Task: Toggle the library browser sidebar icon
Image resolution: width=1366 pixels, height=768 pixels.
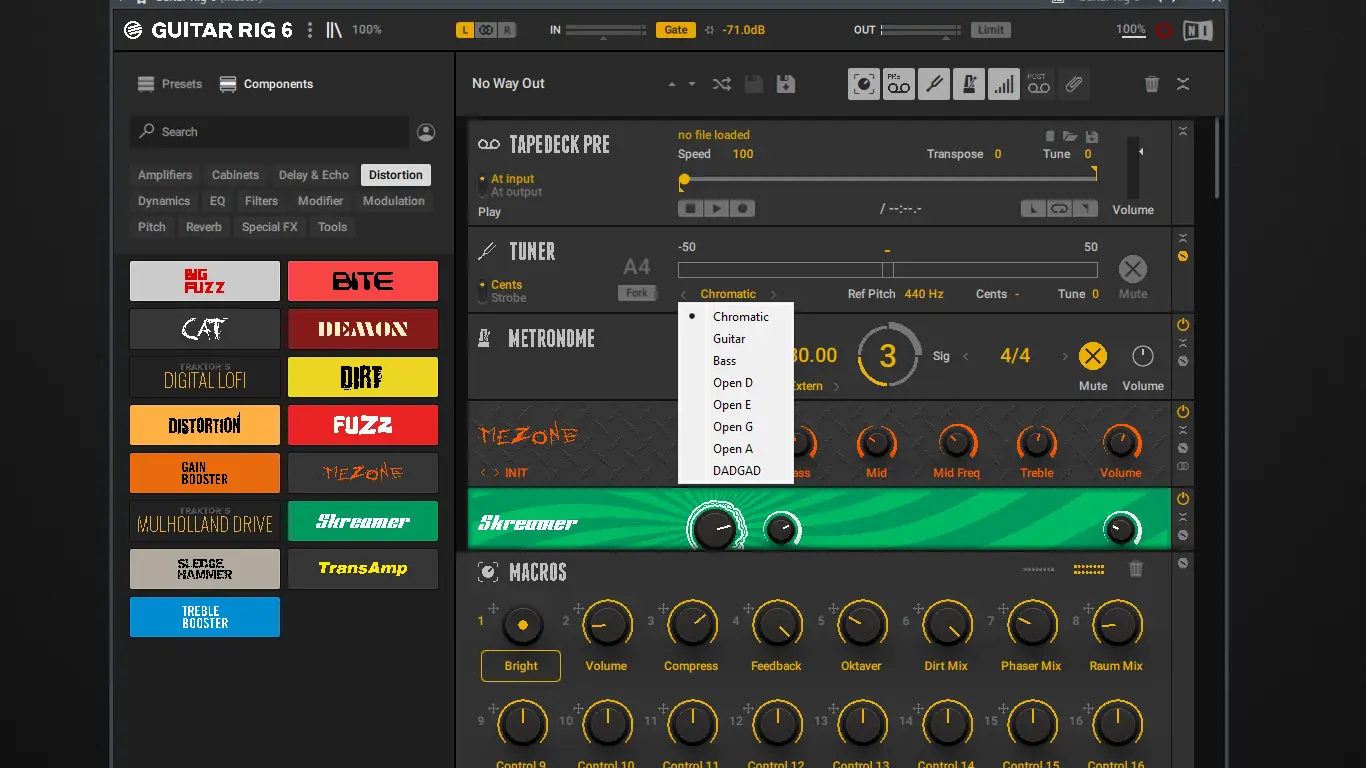Action: pyautogui.click(x=334, y=30)
